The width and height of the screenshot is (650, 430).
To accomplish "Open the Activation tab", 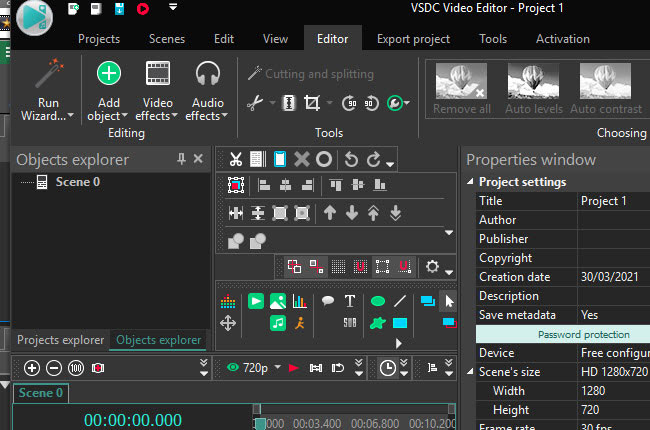I will click(x=563, y=39).
